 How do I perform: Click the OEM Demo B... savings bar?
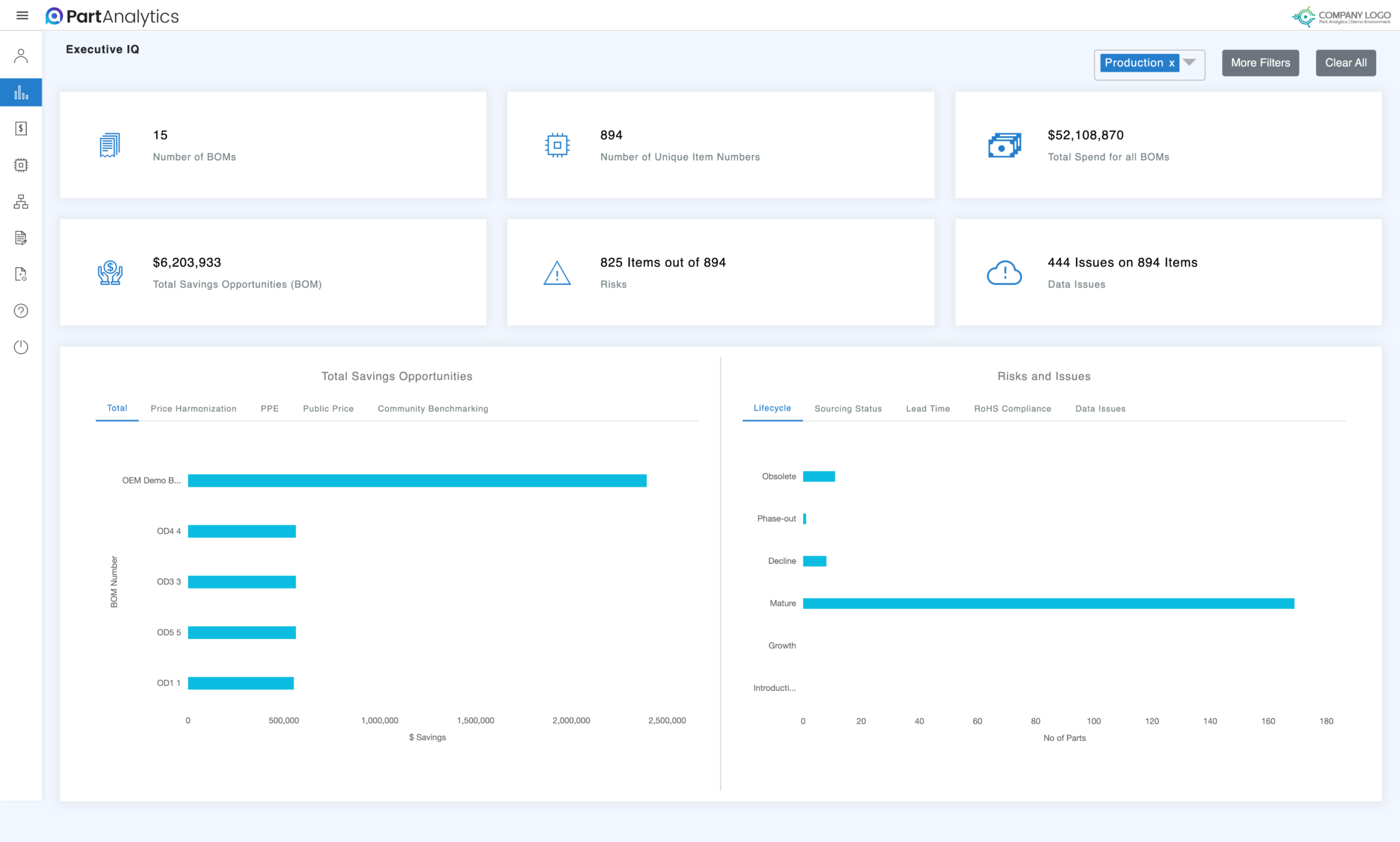417,480
